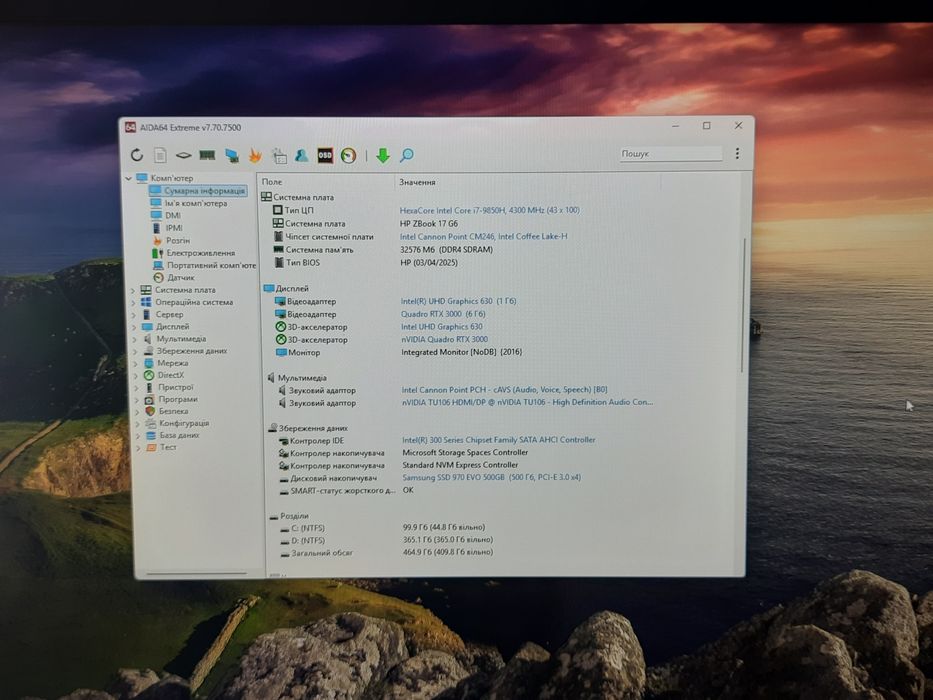Viewport: 933px width, 700px height.
Task: Expand the Мультимедіа tree node
Action: 134,339
